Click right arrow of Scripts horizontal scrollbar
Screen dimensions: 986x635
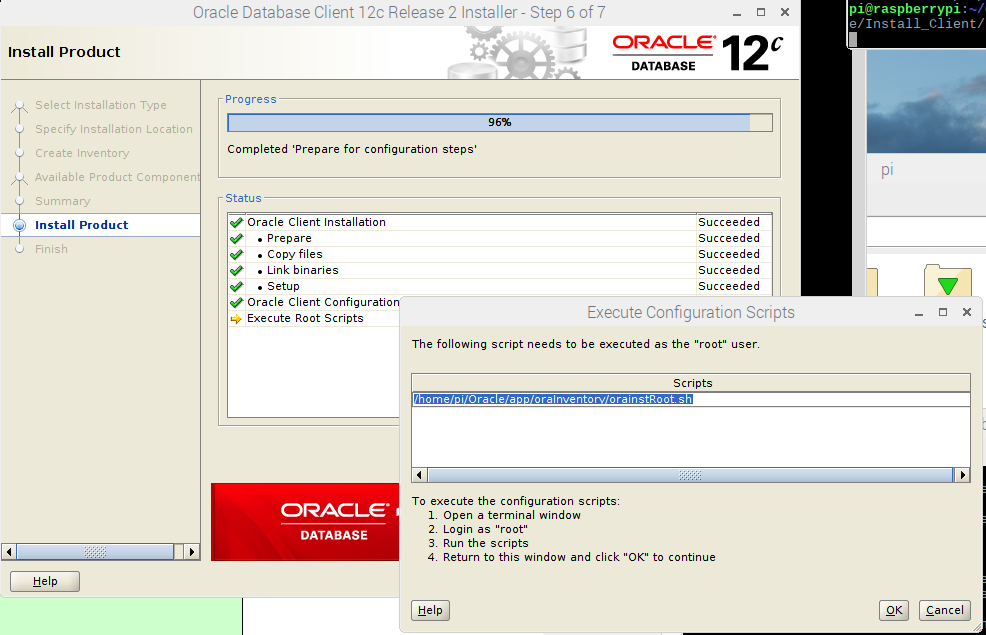pyautogui.click(x=961, y=475)
